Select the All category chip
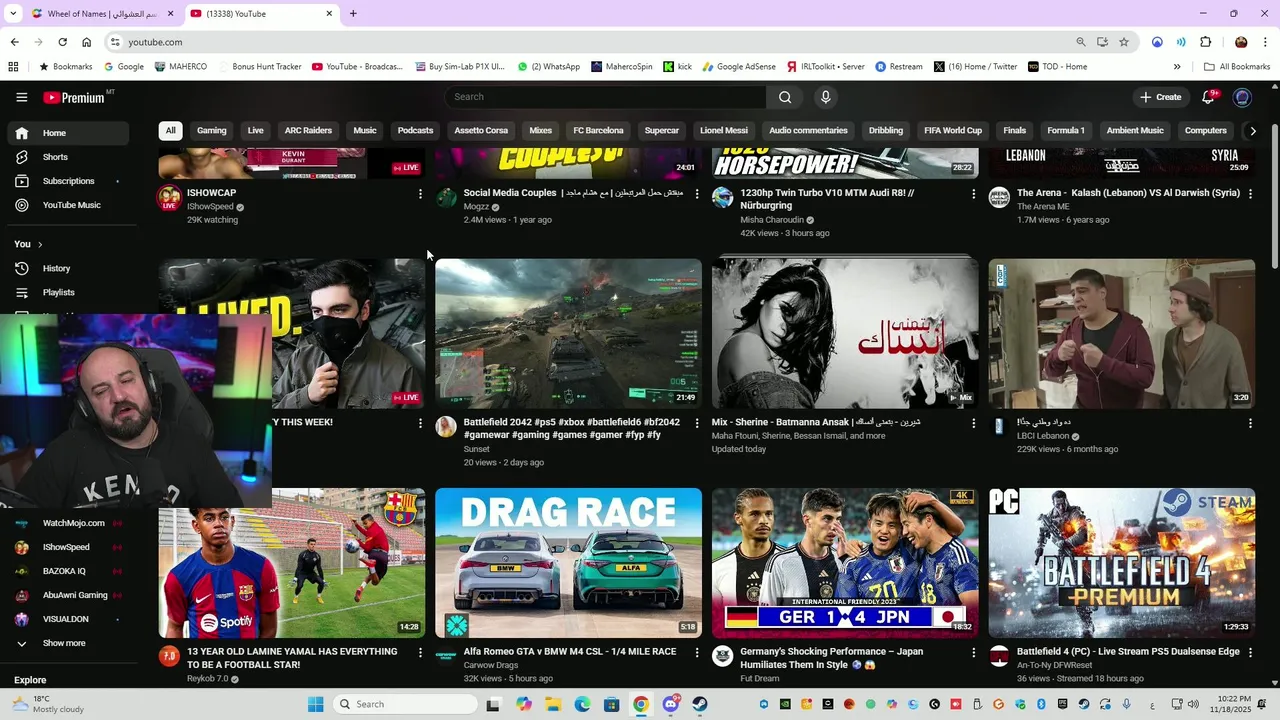The image size is (1280, 720). (x=170, y=131)
